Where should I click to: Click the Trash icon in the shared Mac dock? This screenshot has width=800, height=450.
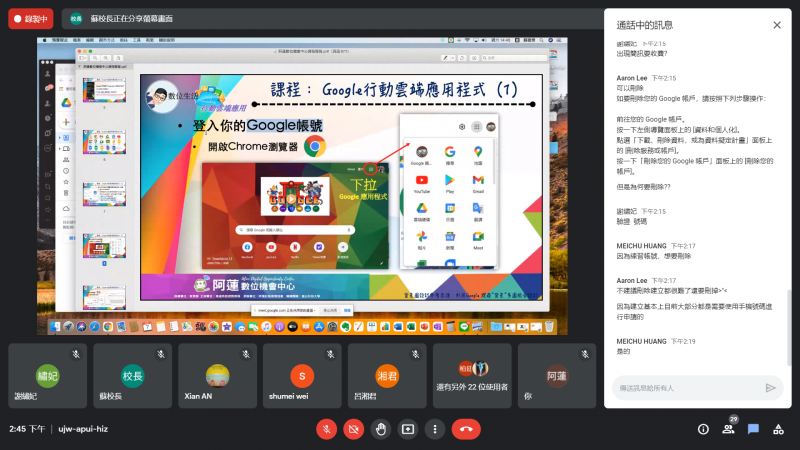549,327
